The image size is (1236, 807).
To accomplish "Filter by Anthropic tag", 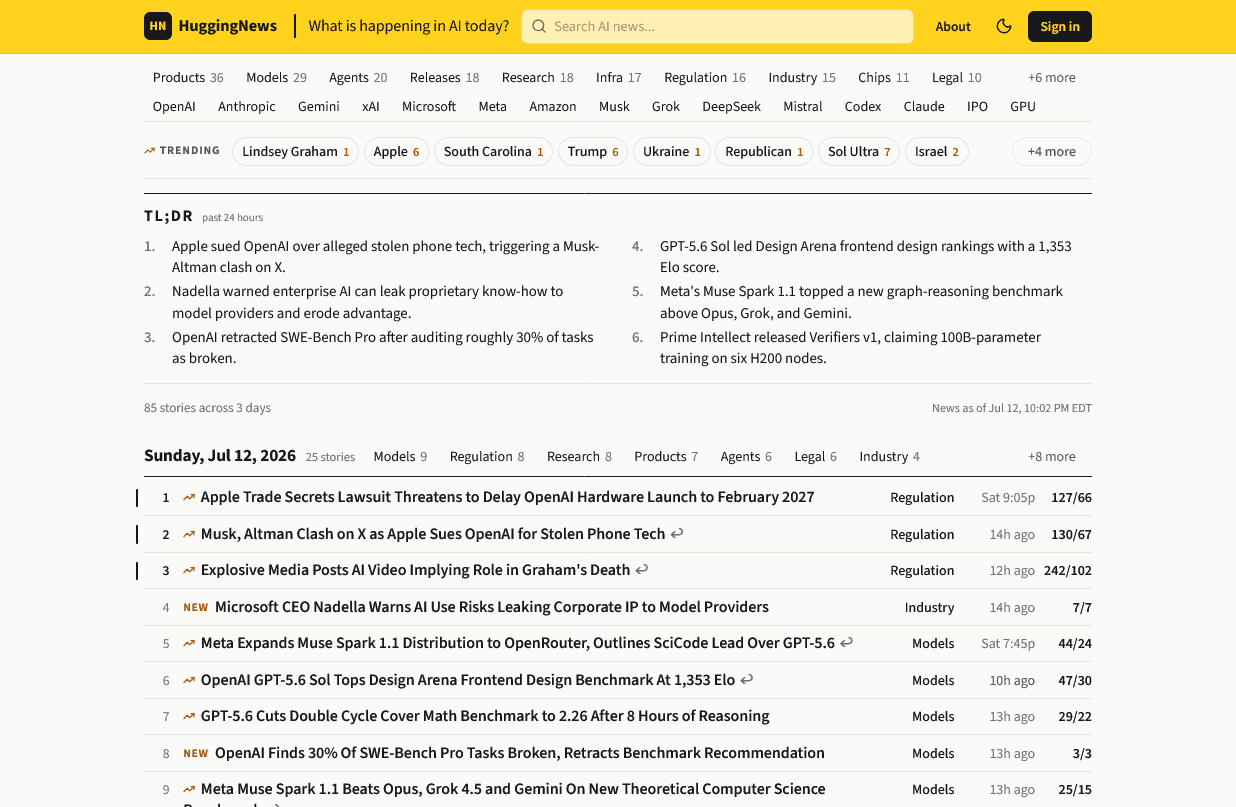I will [247, 106].
